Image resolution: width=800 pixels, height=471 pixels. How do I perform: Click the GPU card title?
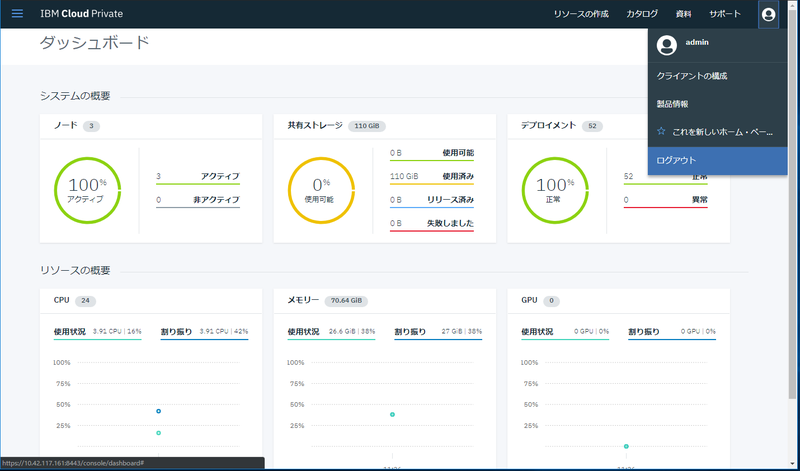529,300
